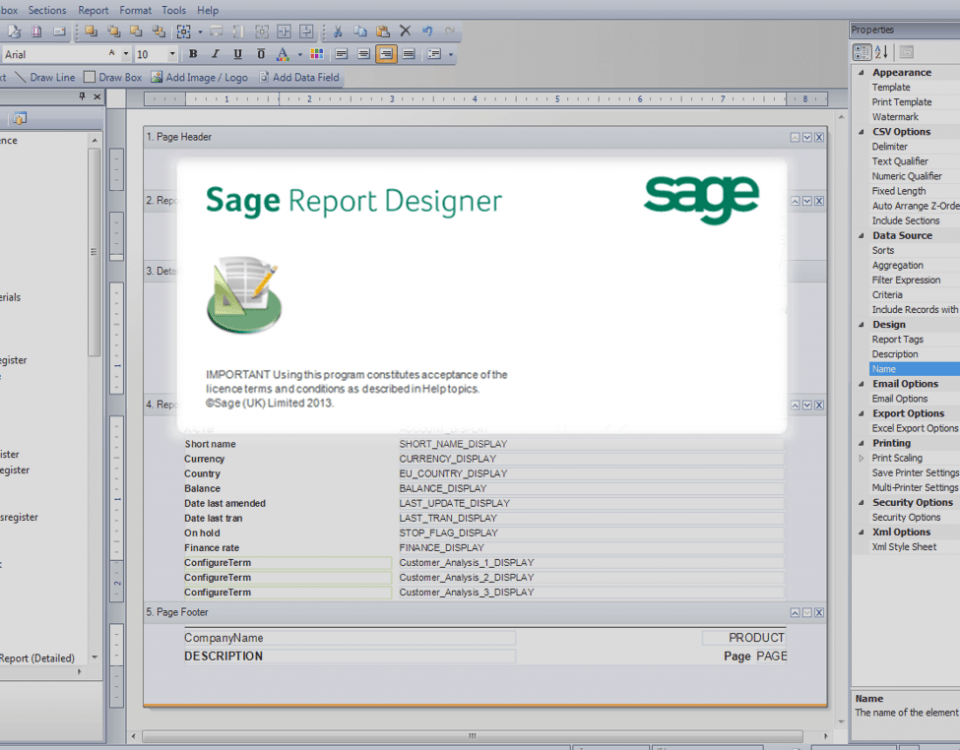Open the Arial font name dropdown
Viewport: 960px width, 750px height.
[126, 54]
